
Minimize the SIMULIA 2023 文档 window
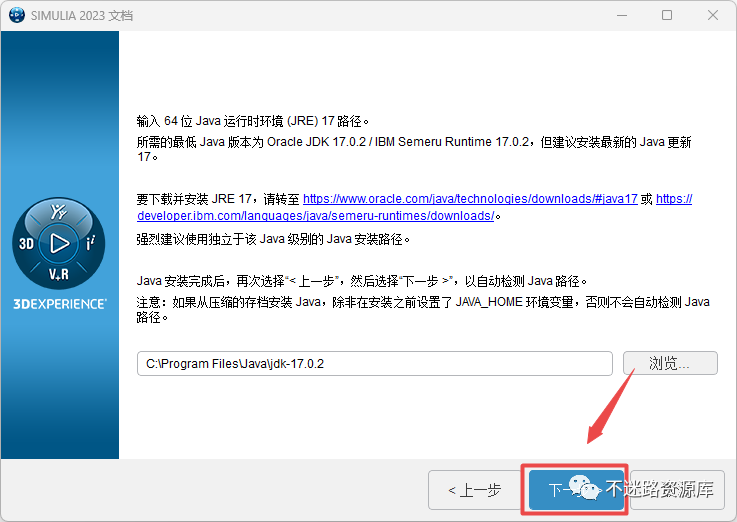[622, 15]
